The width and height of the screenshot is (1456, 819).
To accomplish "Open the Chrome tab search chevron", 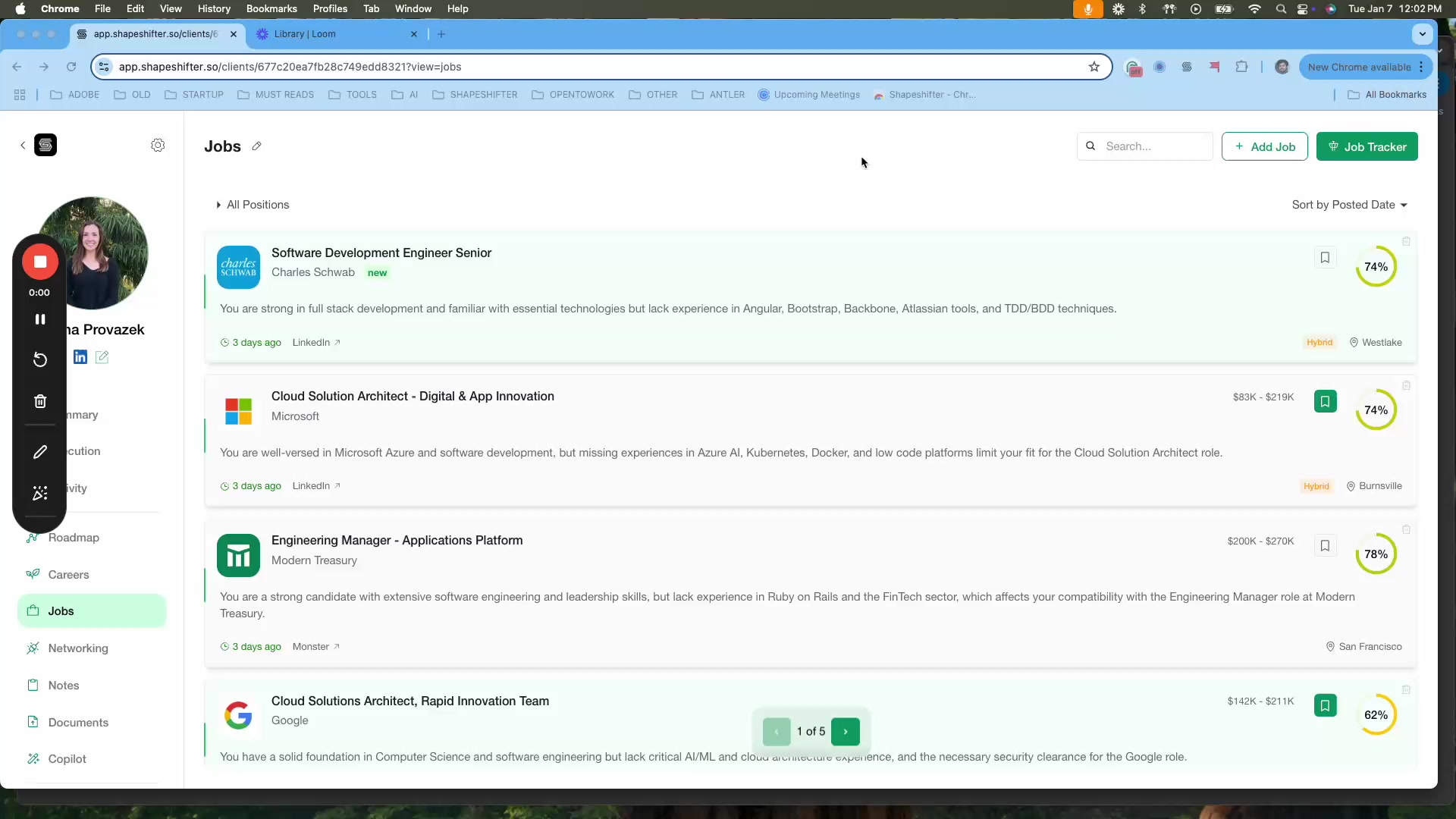I will point(1422,34).
